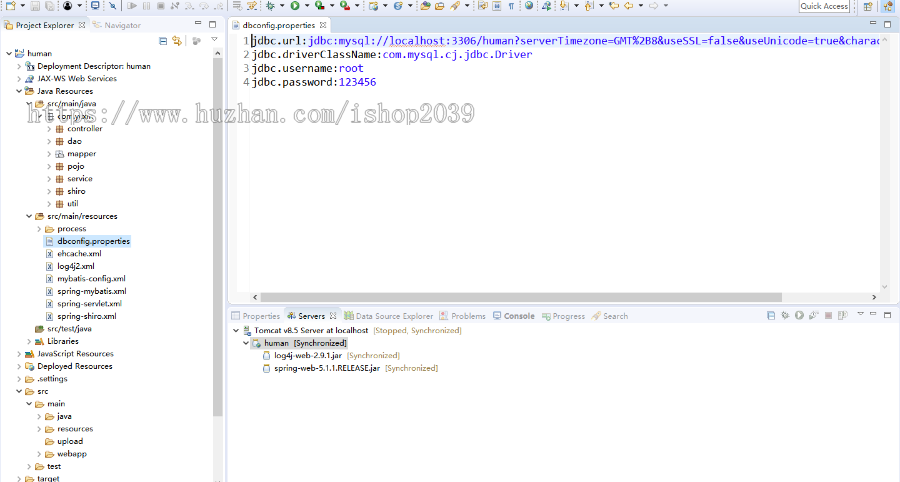Click the Open Type folder icon
Viewport: 900px width, 482px height.
pyautogui.click(x=425, y=6)
